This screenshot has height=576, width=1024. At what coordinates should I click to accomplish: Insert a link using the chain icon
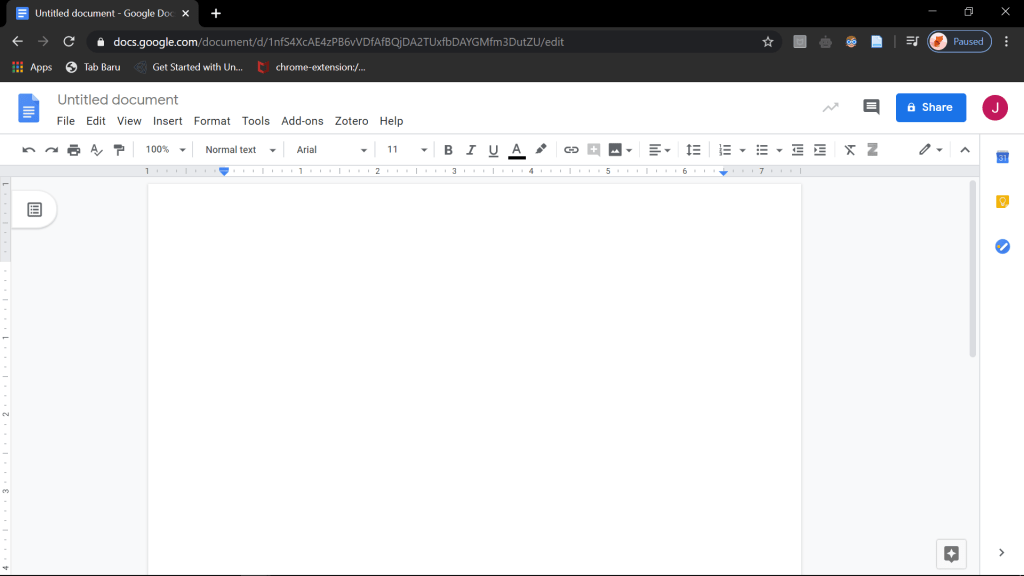click(571, 150)
